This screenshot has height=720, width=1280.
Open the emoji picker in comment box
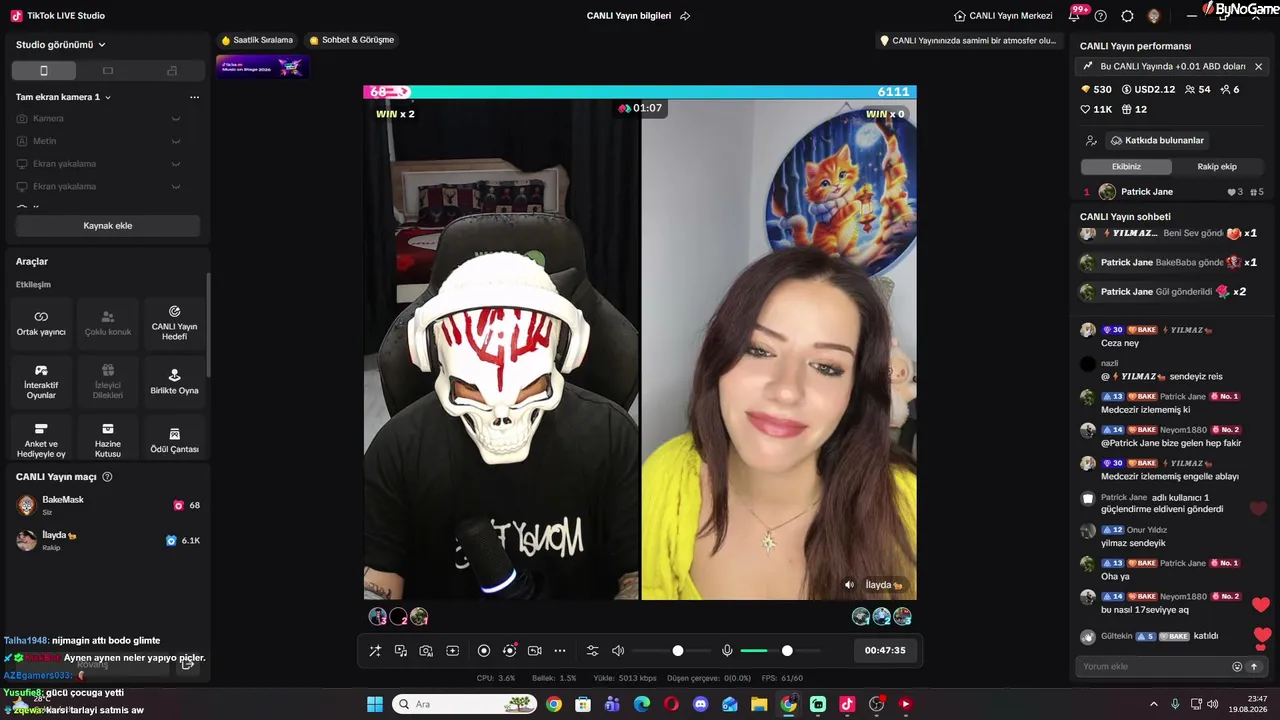(1237, 667)
